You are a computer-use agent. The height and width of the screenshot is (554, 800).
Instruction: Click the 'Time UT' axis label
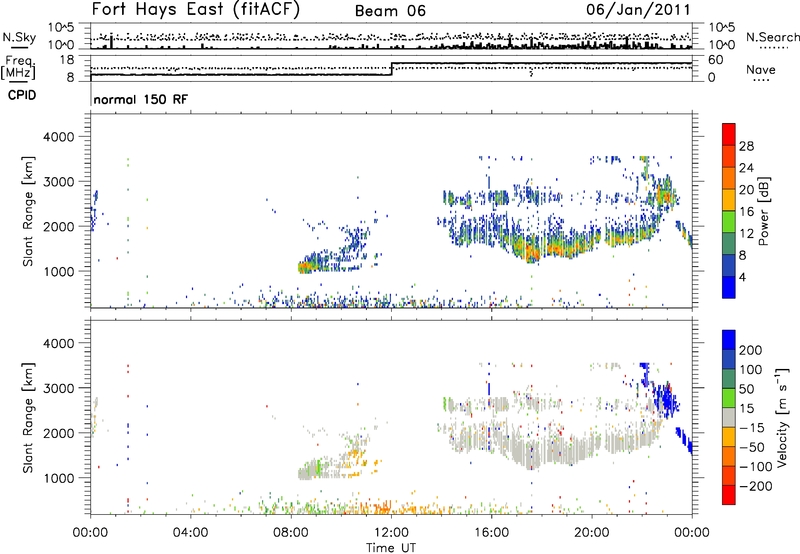coord(391,548)
